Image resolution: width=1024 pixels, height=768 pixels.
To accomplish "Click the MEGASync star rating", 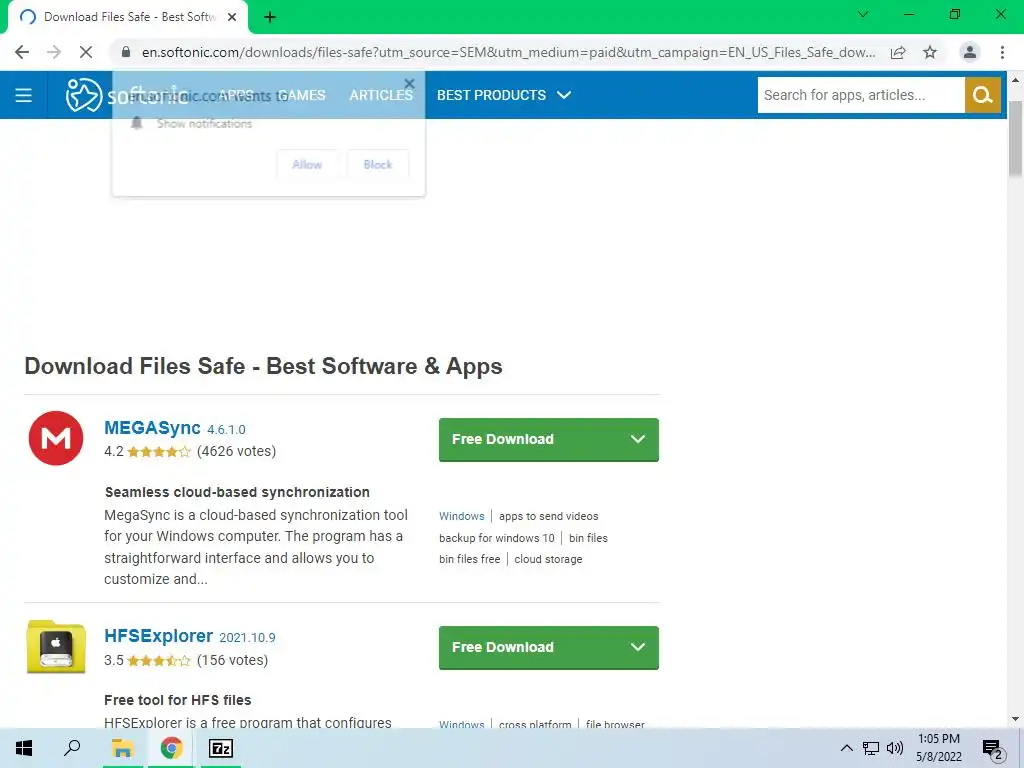I will 159,451.
